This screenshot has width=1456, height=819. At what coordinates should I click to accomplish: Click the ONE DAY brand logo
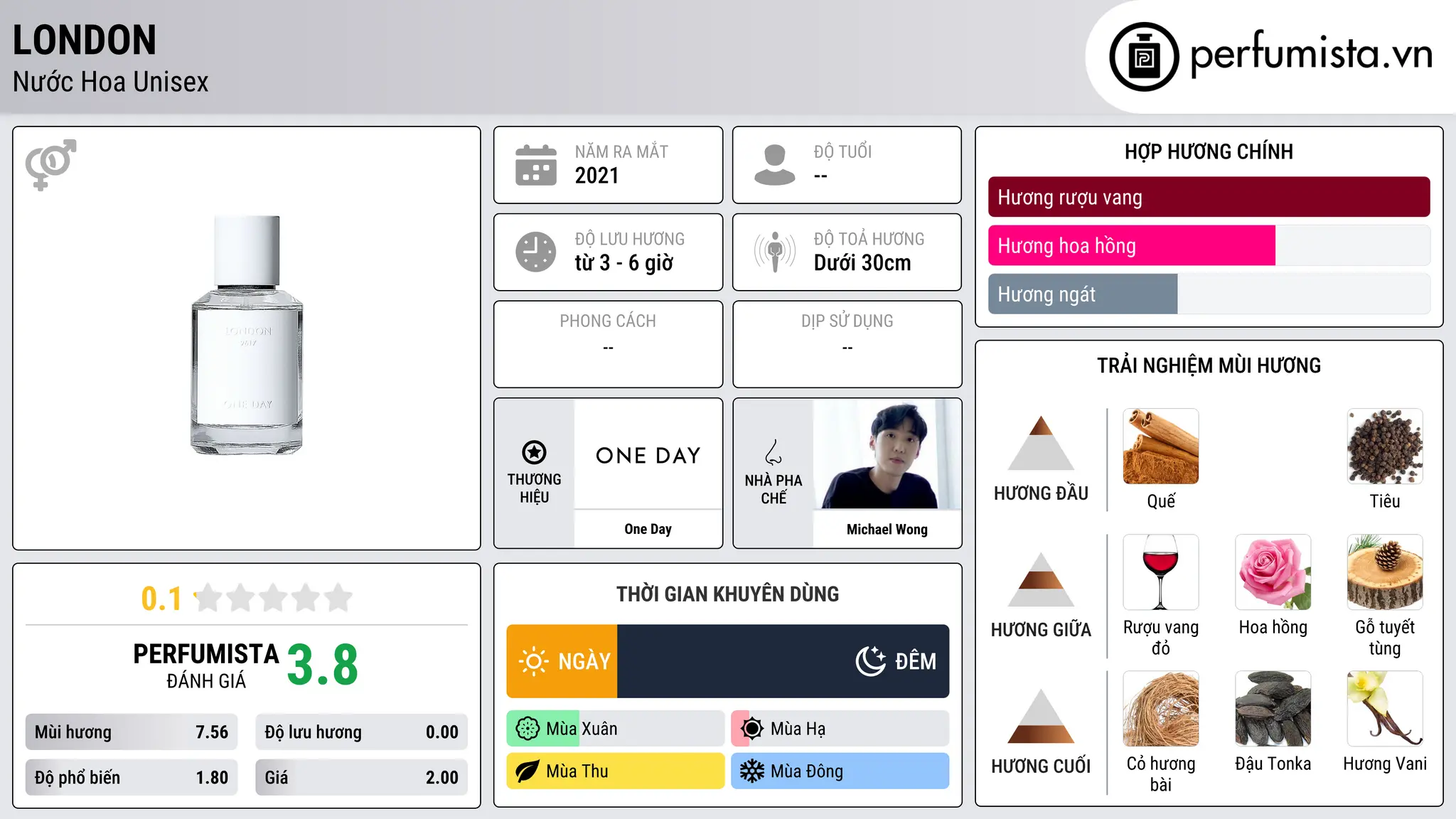pos(648,455)
